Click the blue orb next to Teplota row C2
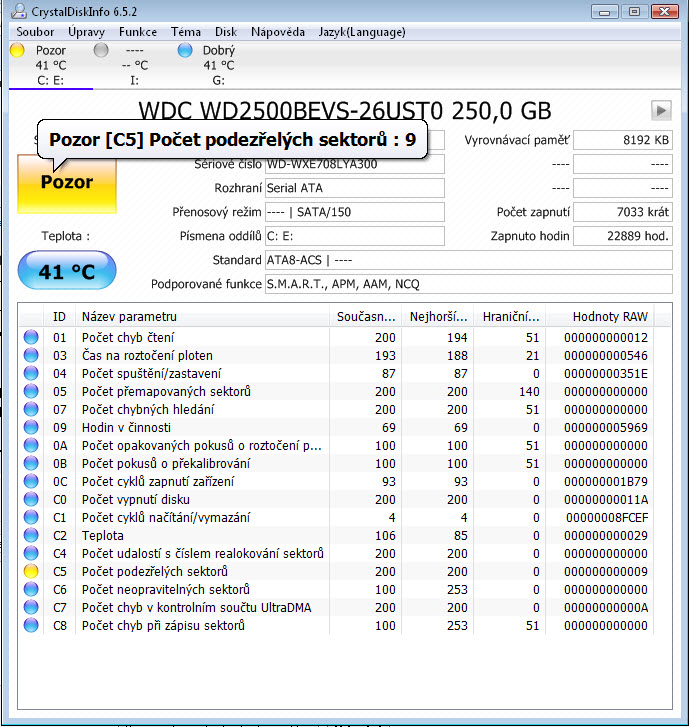689x727 pixels. coord(31,535)
